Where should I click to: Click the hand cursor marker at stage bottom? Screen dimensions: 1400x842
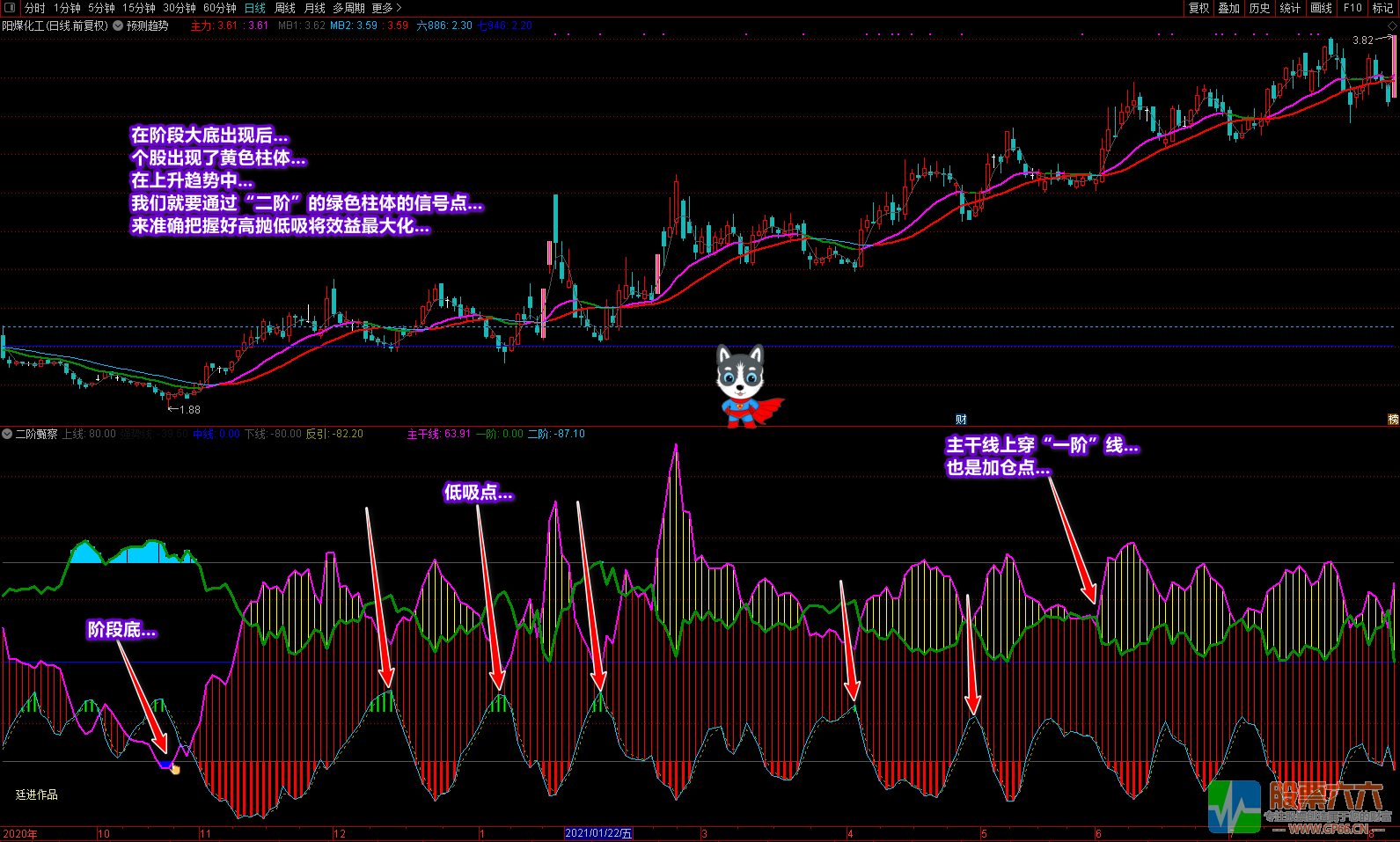(174, 769)
